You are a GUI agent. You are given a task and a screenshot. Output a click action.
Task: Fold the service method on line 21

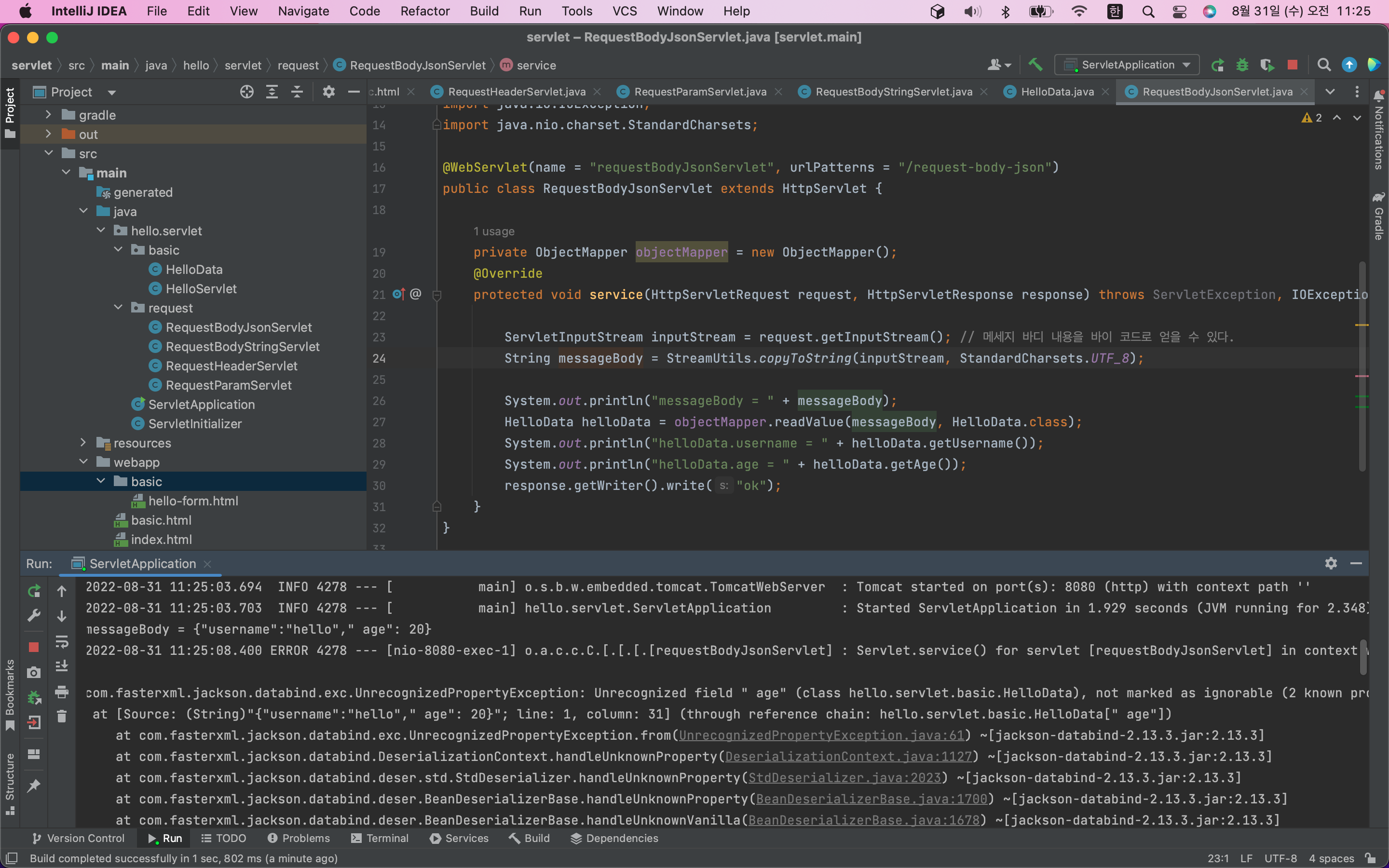[x=436, y=295]
